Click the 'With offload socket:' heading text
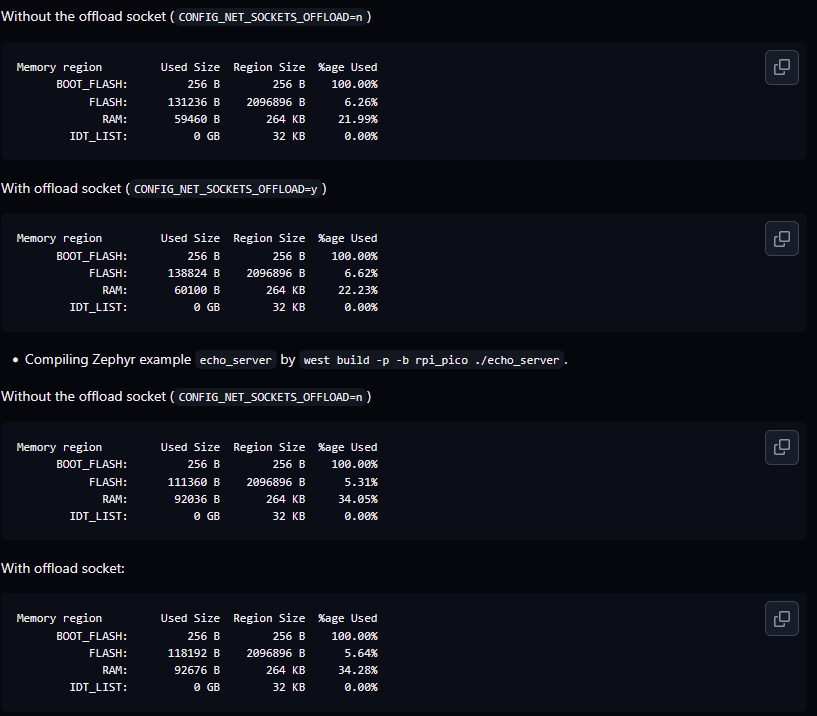The height and width of the screenshot is (716, 817). pos(62,568)
